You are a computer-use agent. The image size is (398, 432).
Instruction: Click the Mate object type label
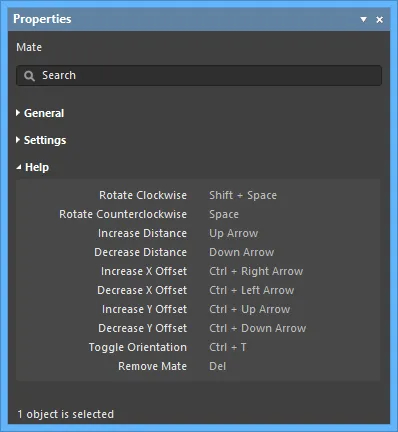(29, 47)
